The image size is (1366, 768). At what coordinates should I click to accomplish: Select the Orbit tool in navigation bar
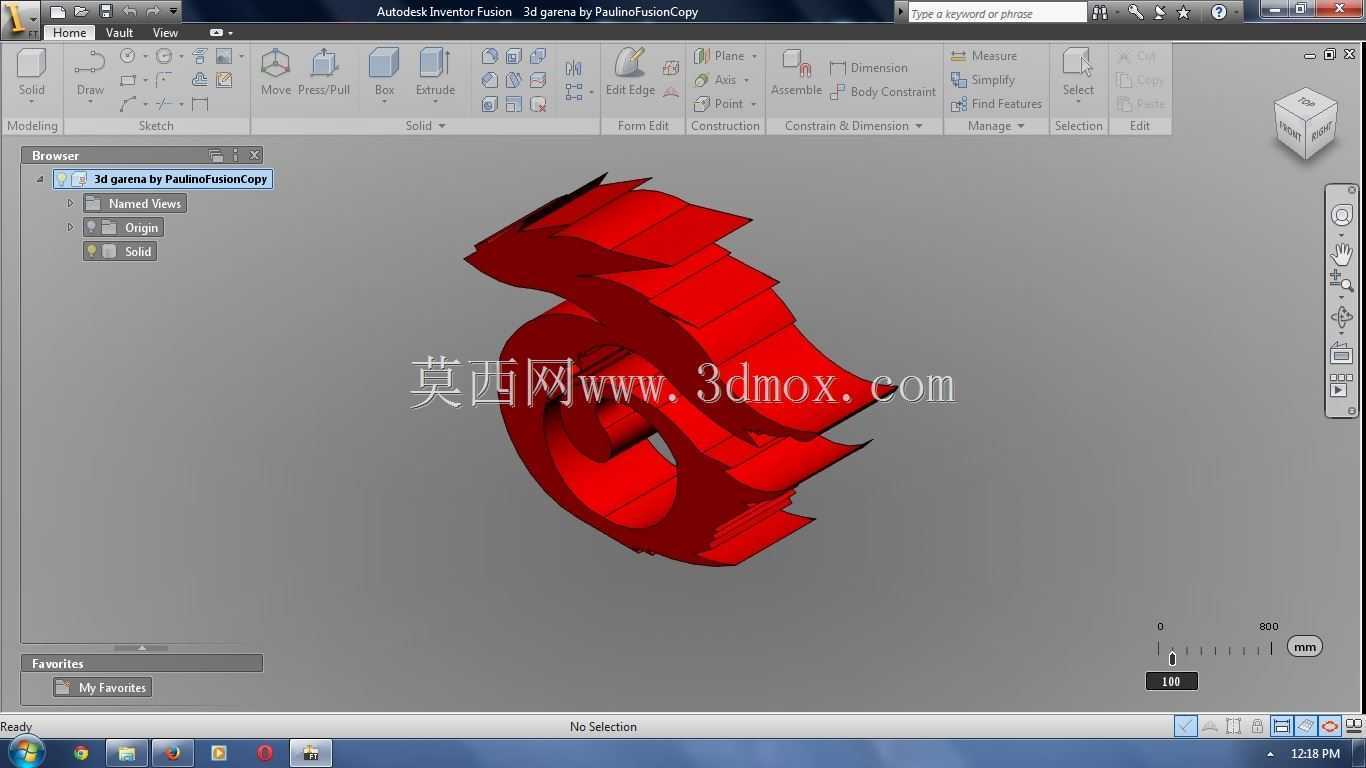click(1341, 317)
